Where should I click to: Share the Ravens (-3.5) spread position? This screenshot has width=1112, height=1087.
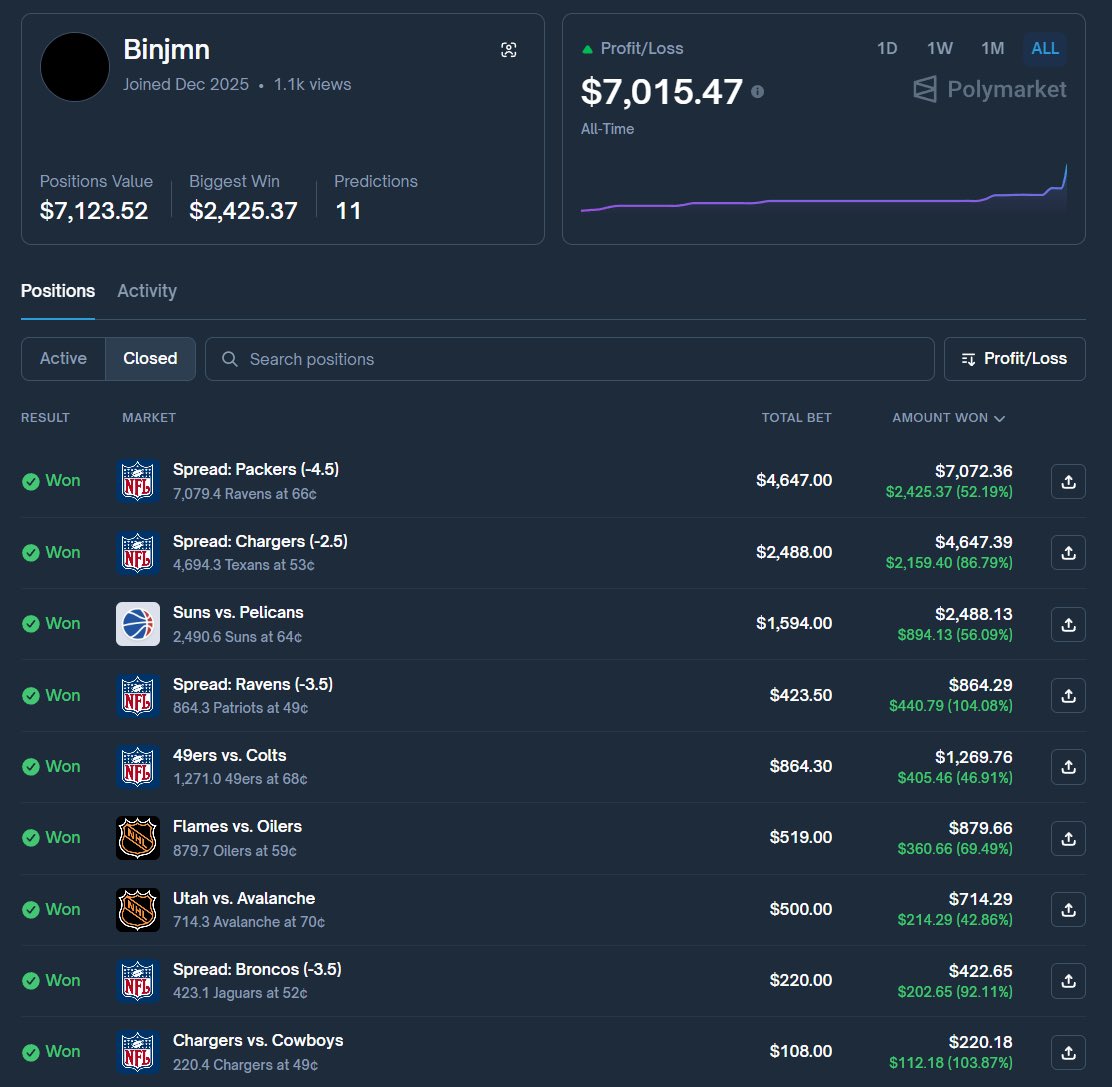coord(1068,696)
